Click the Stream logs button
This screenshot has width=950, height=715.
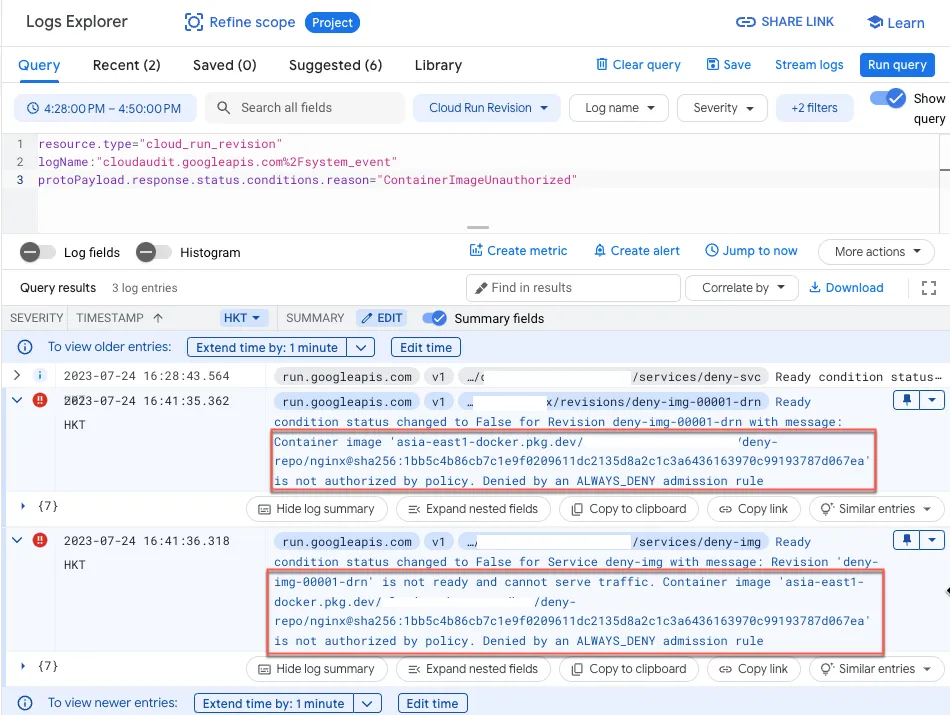tap(809, 64)
